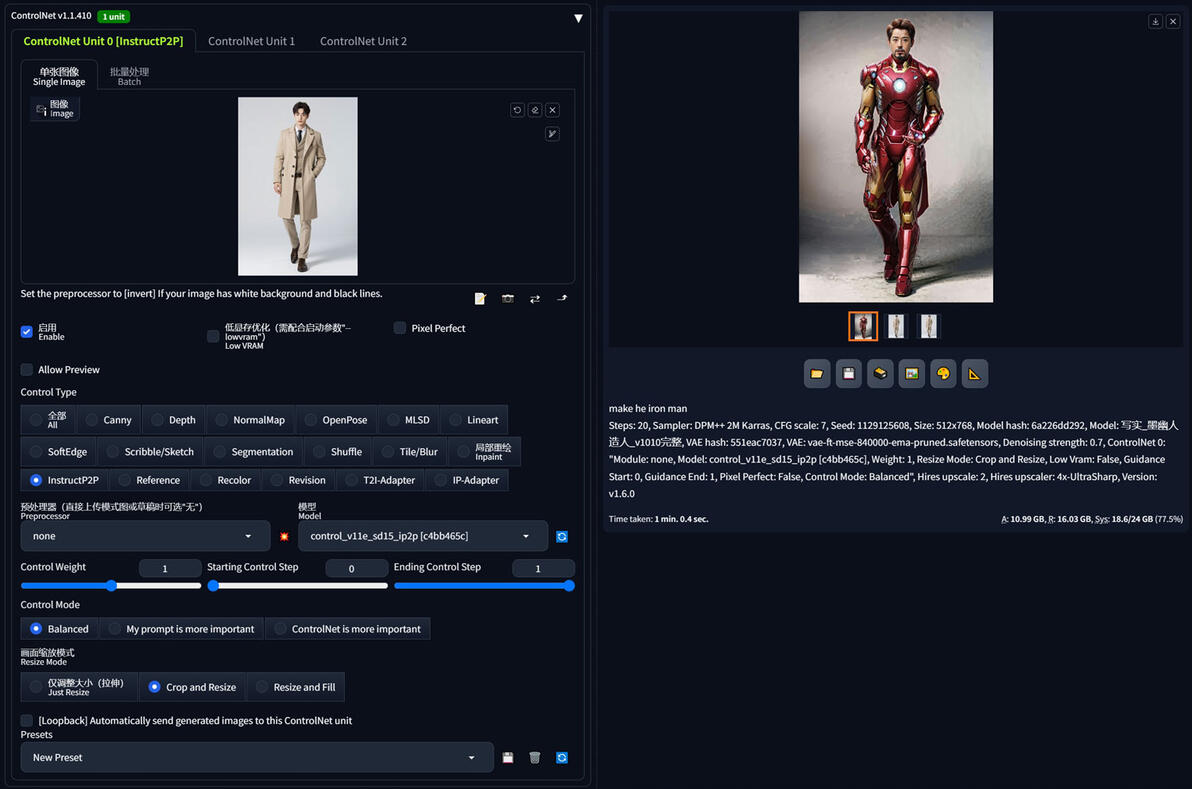Viewport: 1192px width, 789px height.
Task: Adjust the Control Weight slider
Action: [111, 585]
